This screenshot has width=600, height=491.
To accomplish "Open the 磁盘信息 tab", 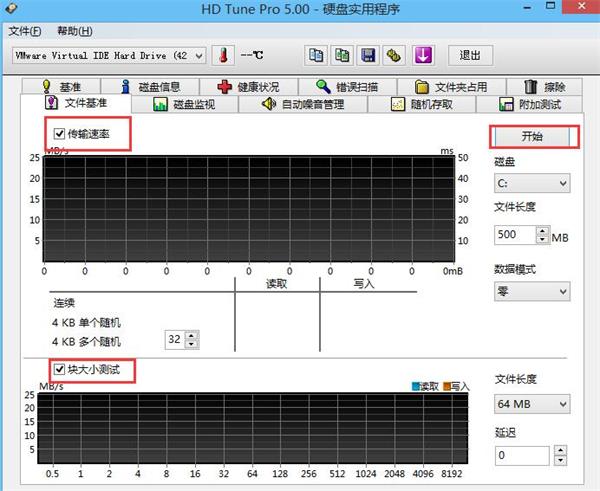I will click(150, 87).
